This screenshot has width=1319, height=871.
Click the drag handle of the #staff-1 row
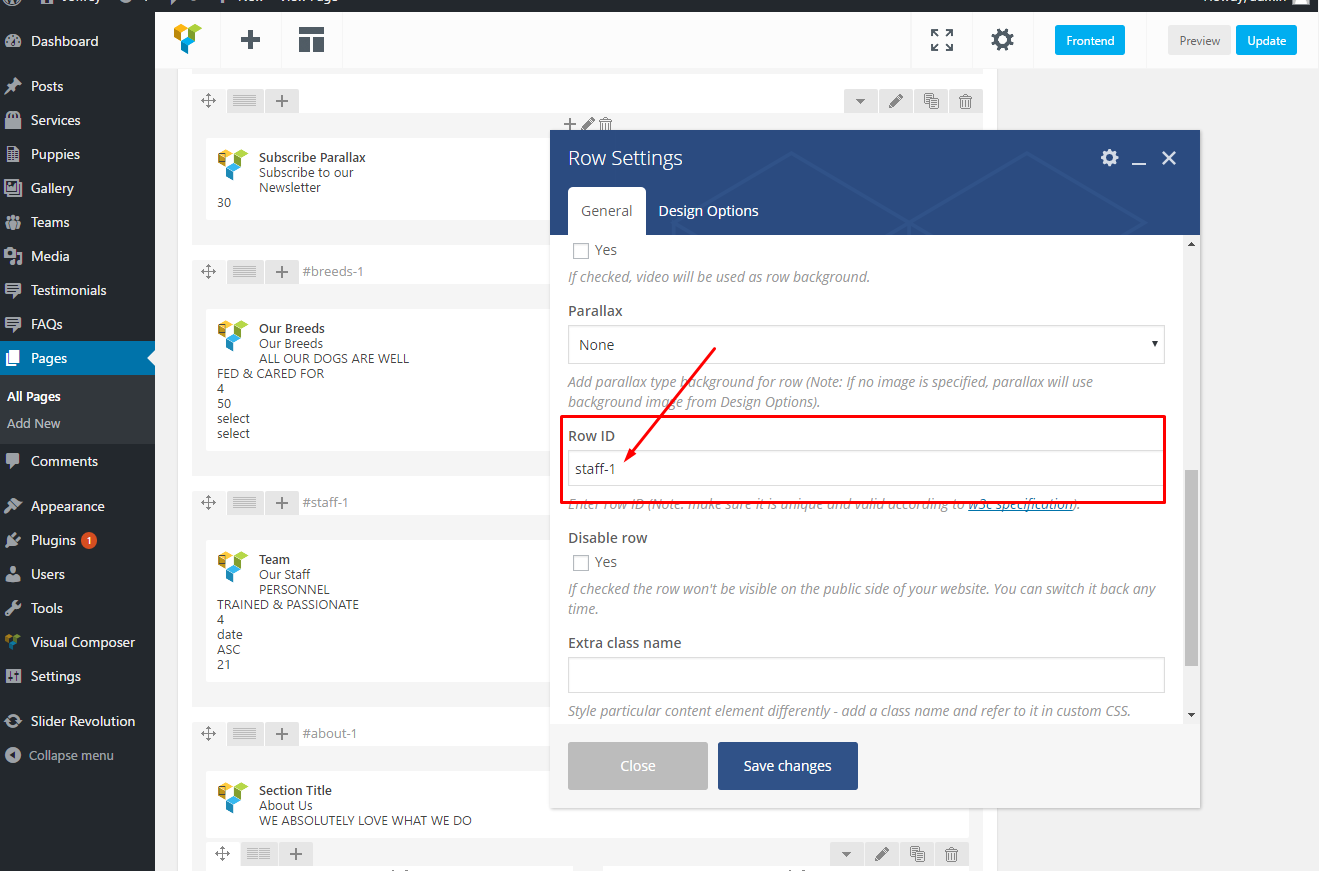click(209, 502)
